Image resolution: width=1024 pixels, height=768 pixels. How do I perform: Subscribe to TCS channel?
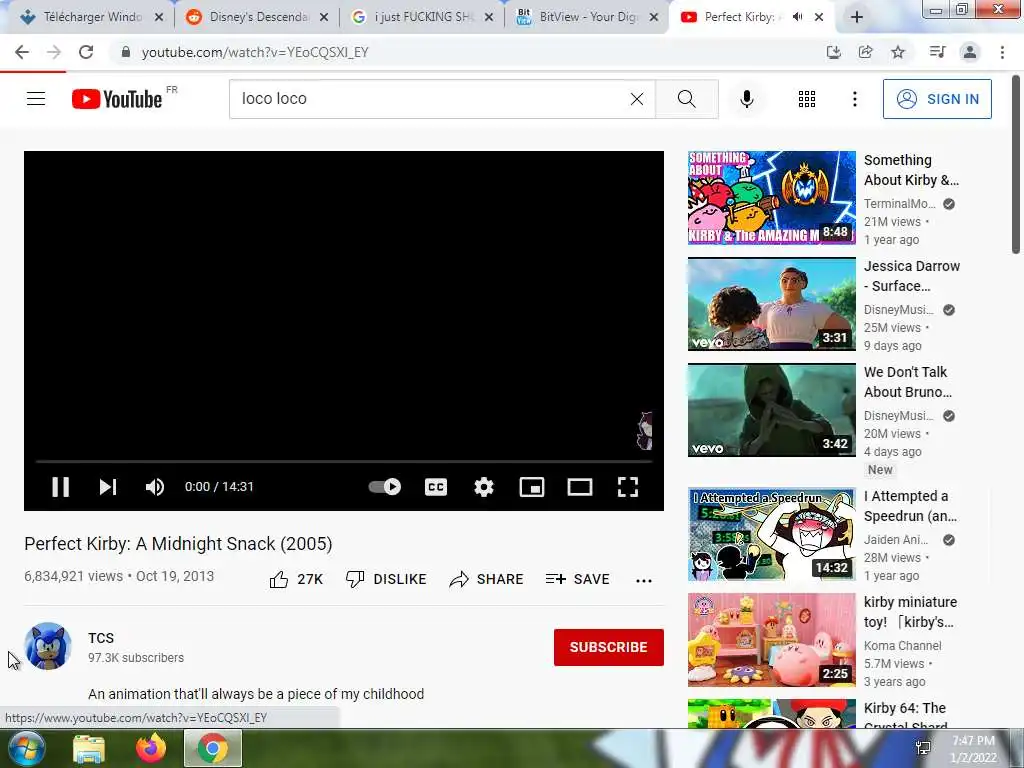click(x=609, y=647)
